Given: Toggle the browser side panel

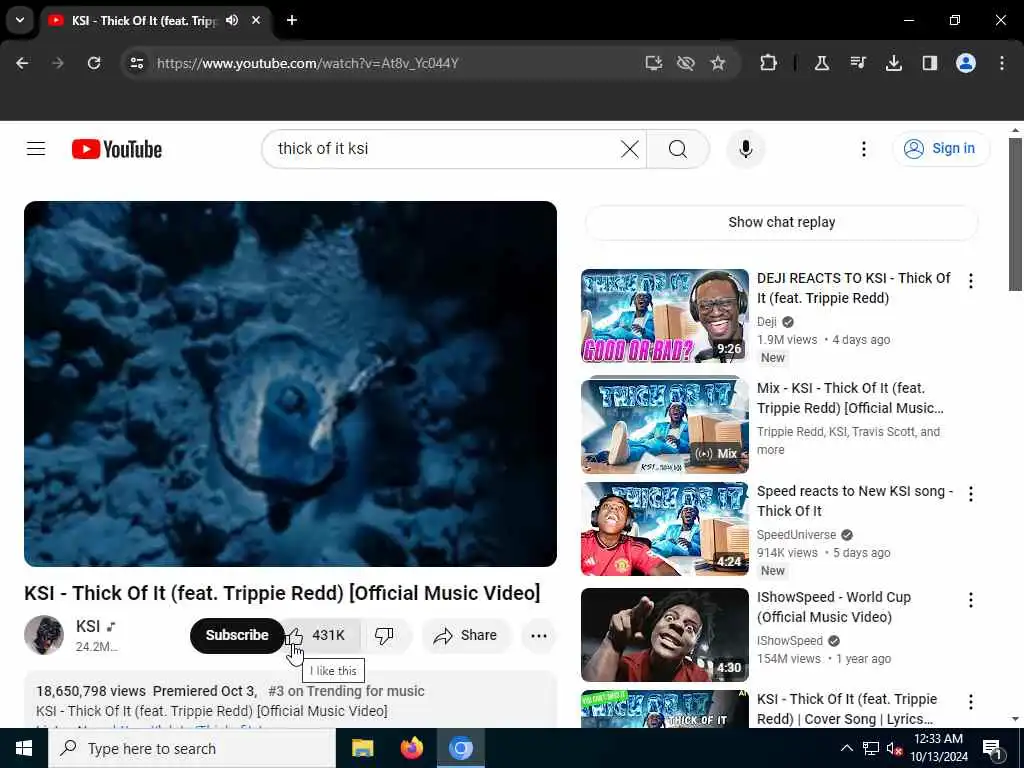Looking at the screenshot, I should (930, 63).
